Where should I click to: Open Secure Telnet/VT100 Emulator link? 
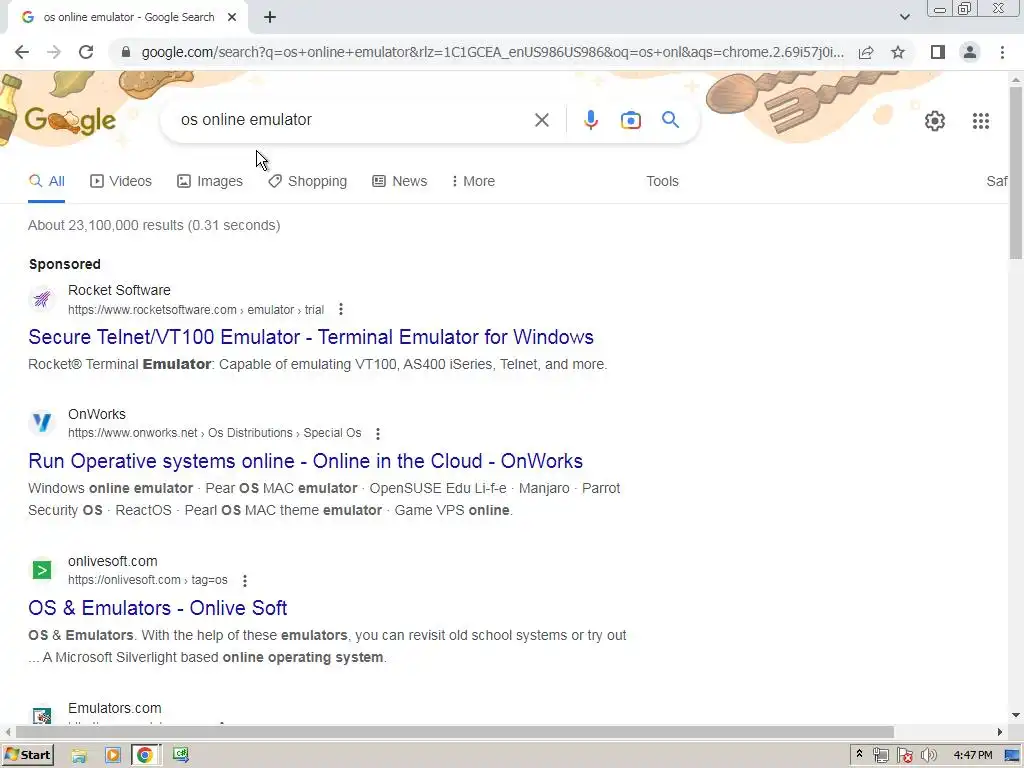tap(311, 337)
